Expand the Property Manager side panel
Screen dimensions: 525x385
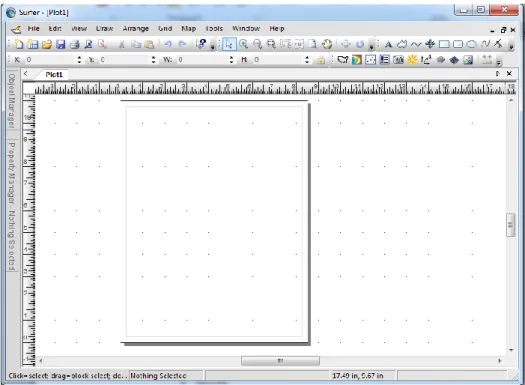tap(12, 206)
